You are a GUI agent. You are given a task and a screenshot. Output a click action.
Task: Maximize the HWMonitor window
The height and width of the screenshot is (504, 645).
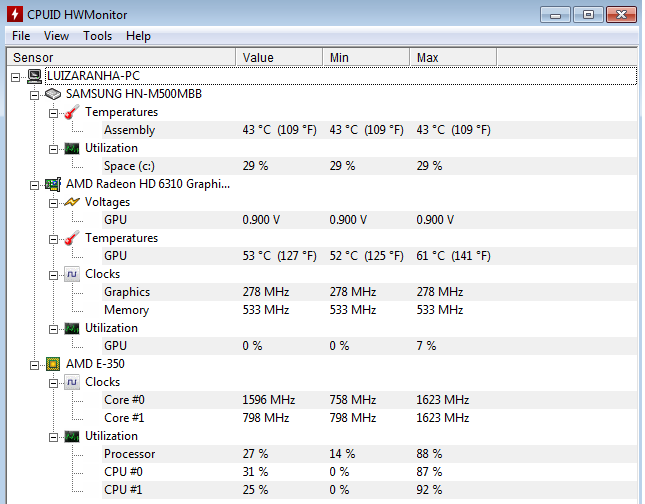point(588,15)
